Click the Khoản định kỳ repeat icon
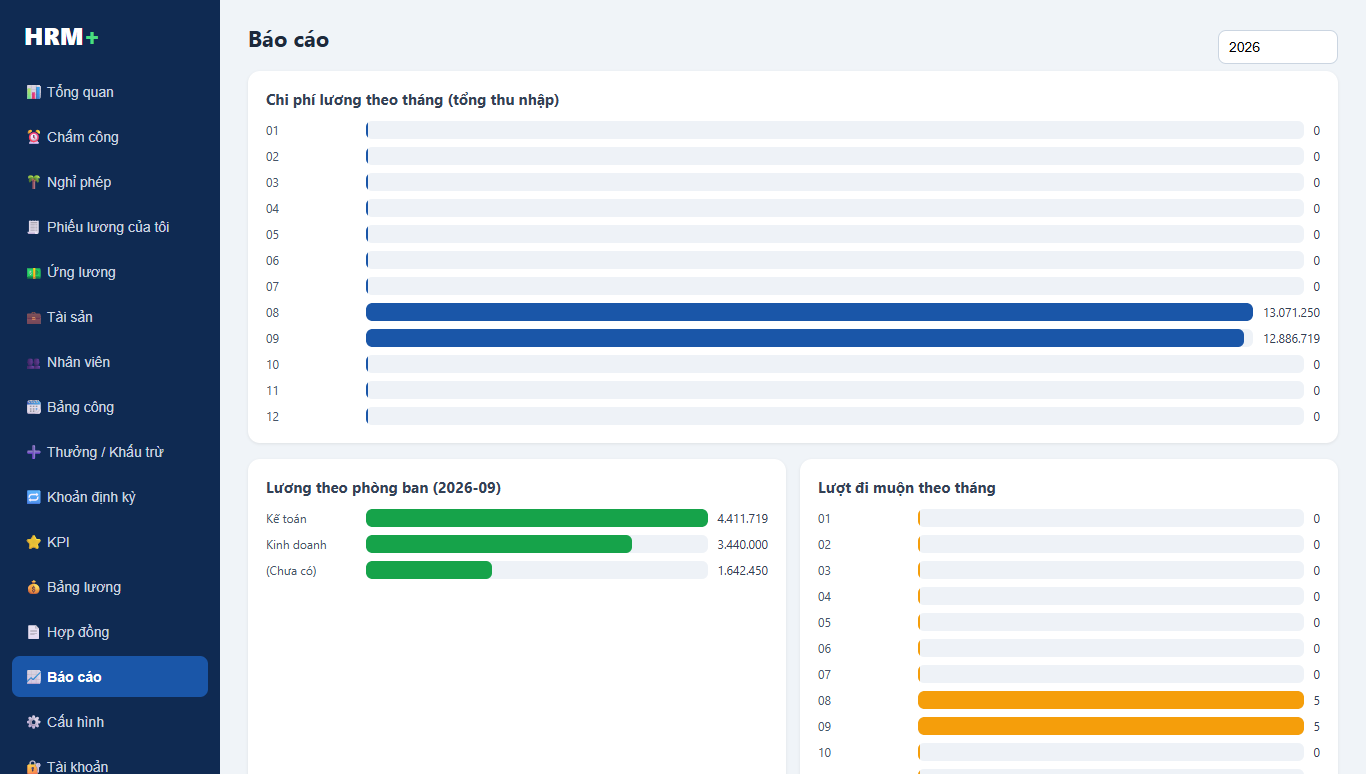This screenshot has width=1366, height=774. (34, 497)
